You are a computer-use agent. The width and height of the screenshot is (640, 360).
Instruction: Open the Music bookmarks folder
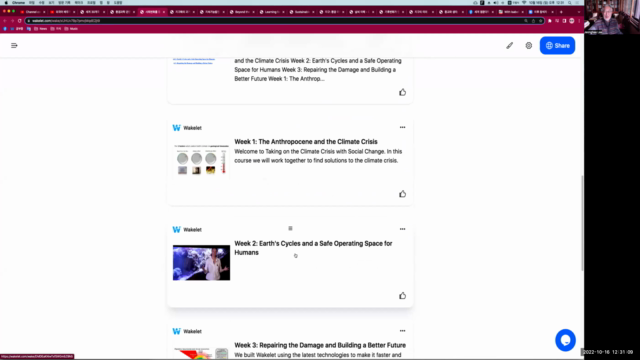click(71, 29)
